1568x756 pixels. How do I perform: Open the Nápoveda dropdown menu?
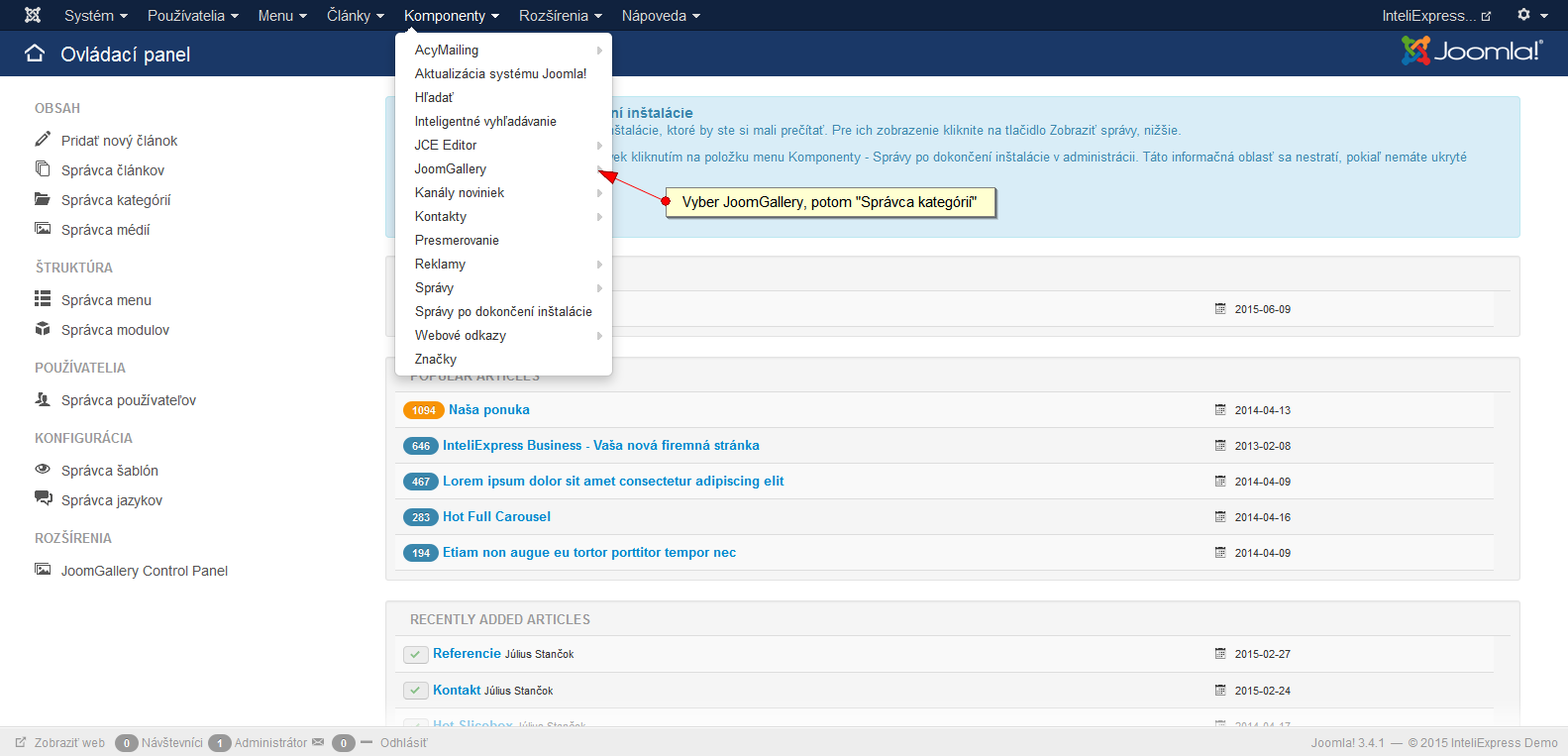coord(661,16)
